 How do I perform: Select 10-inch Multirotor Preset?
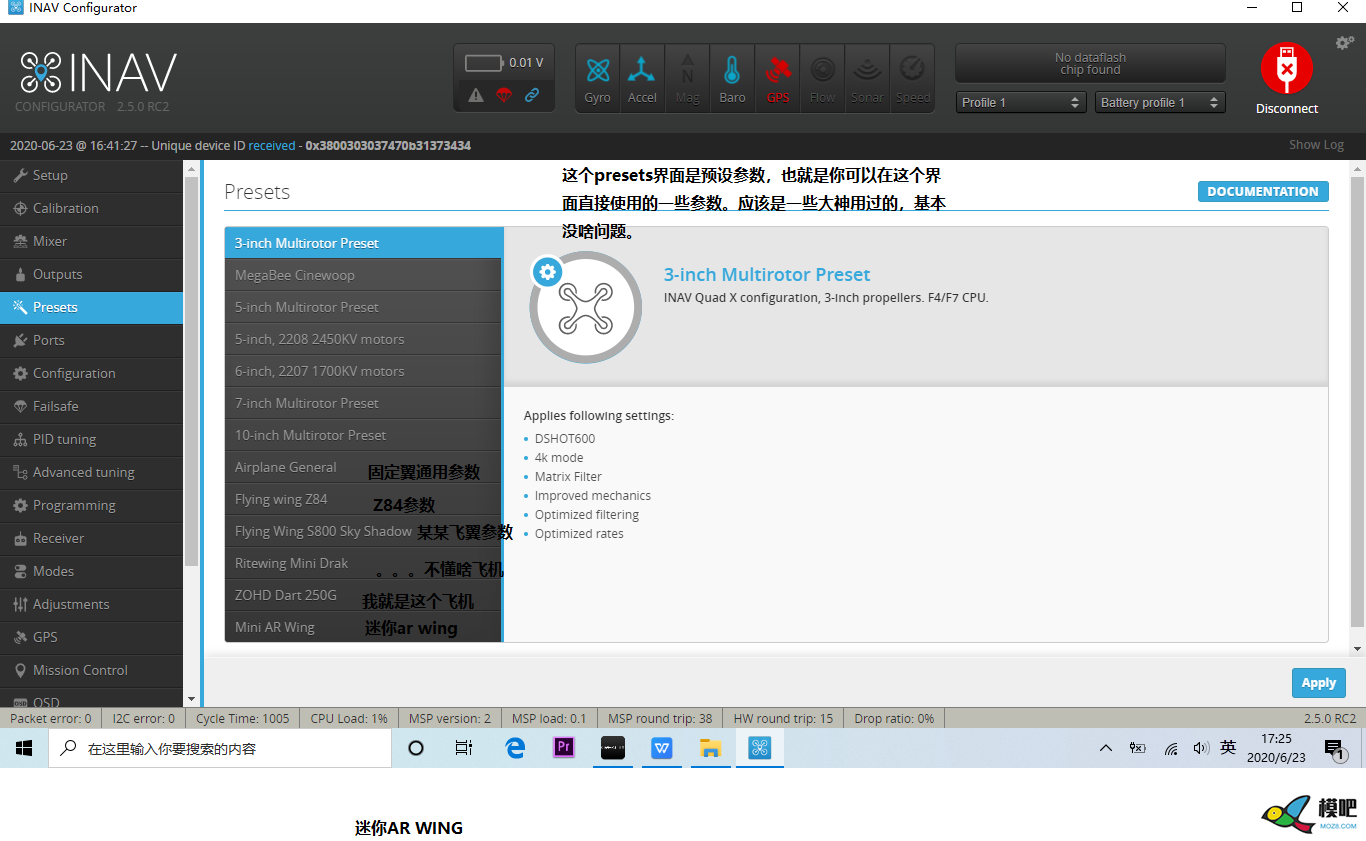point(363,435)
